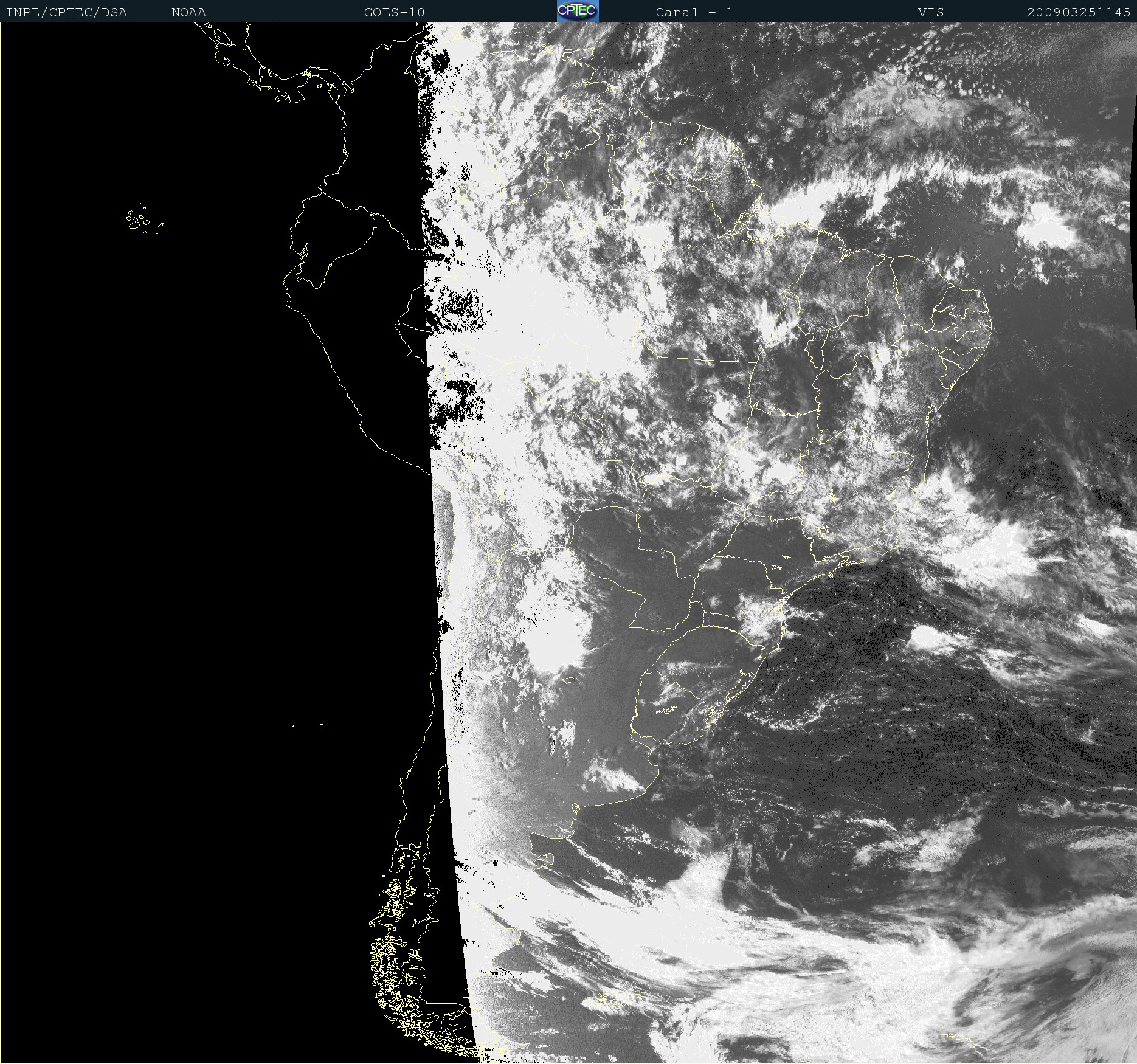Select the INPE/CPTEC/DSA header text

(x=66, y=12)
